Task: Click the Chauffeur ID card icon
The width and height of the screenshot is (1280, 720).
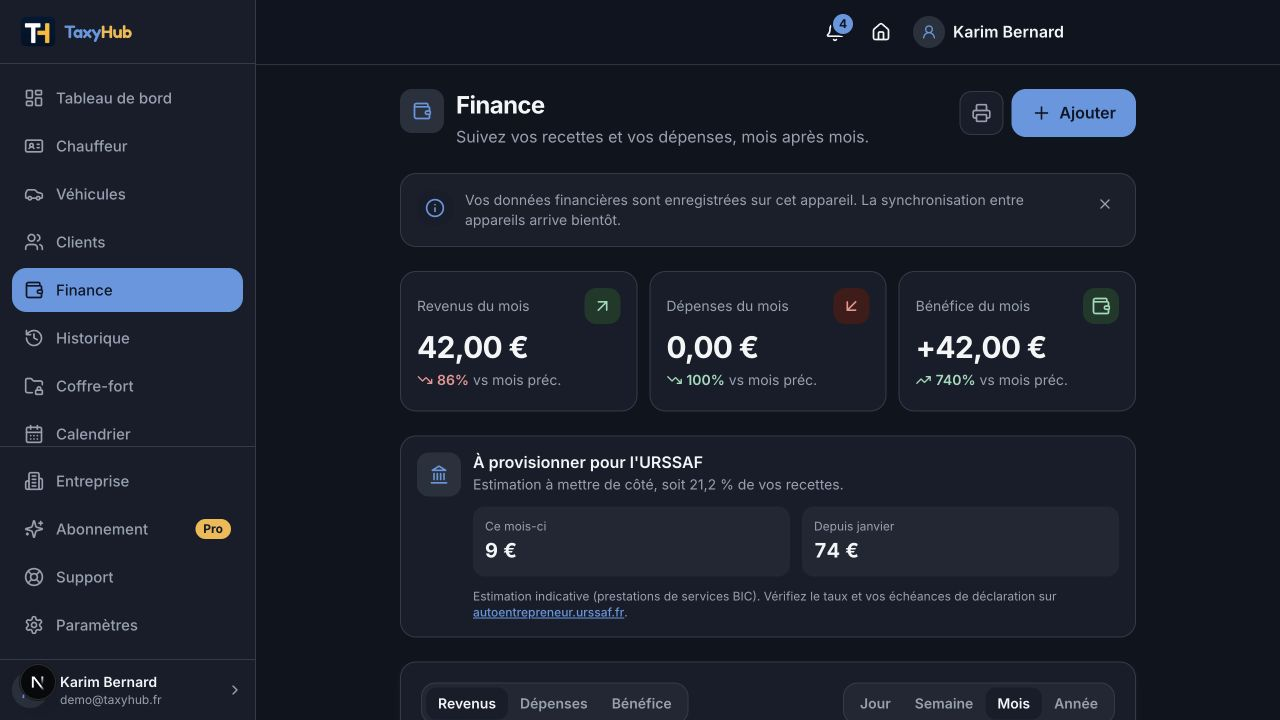Action: 34,146
